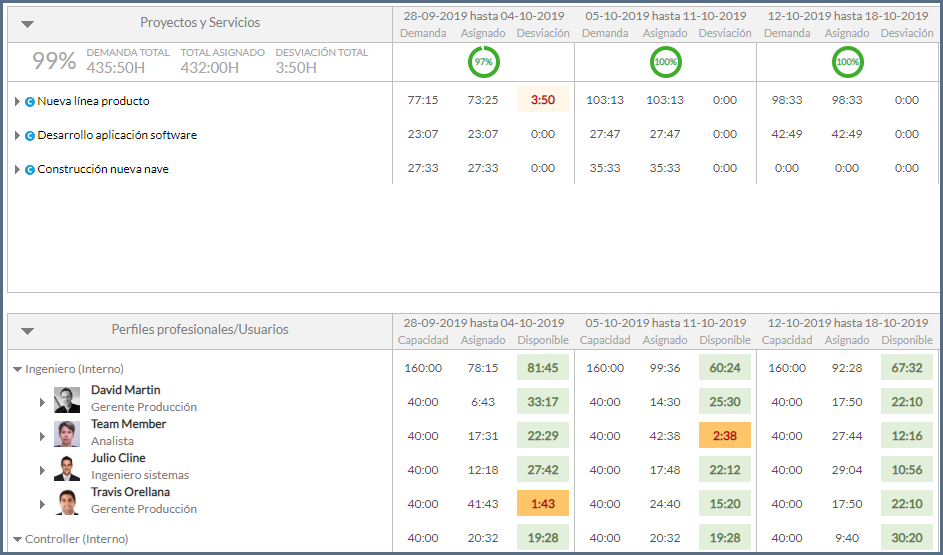
Task: Expand the Nueva línea producto row
Action: tap(17, 101)
